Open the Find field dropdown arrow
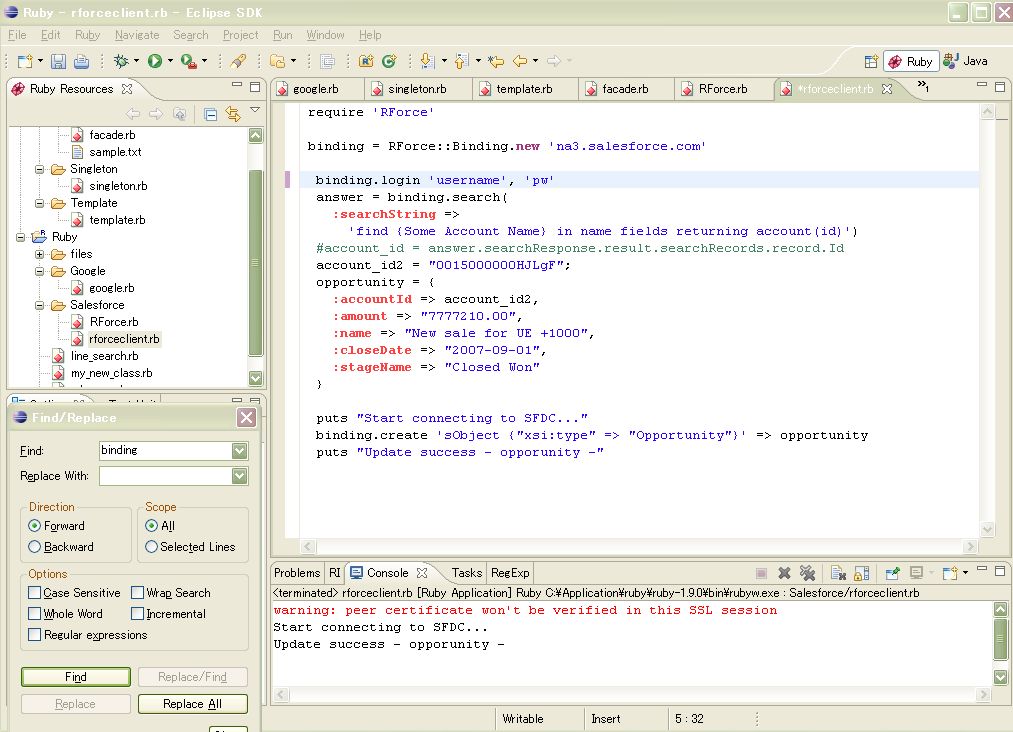This screenshot has height=732, width=1013. pos(239,450)
